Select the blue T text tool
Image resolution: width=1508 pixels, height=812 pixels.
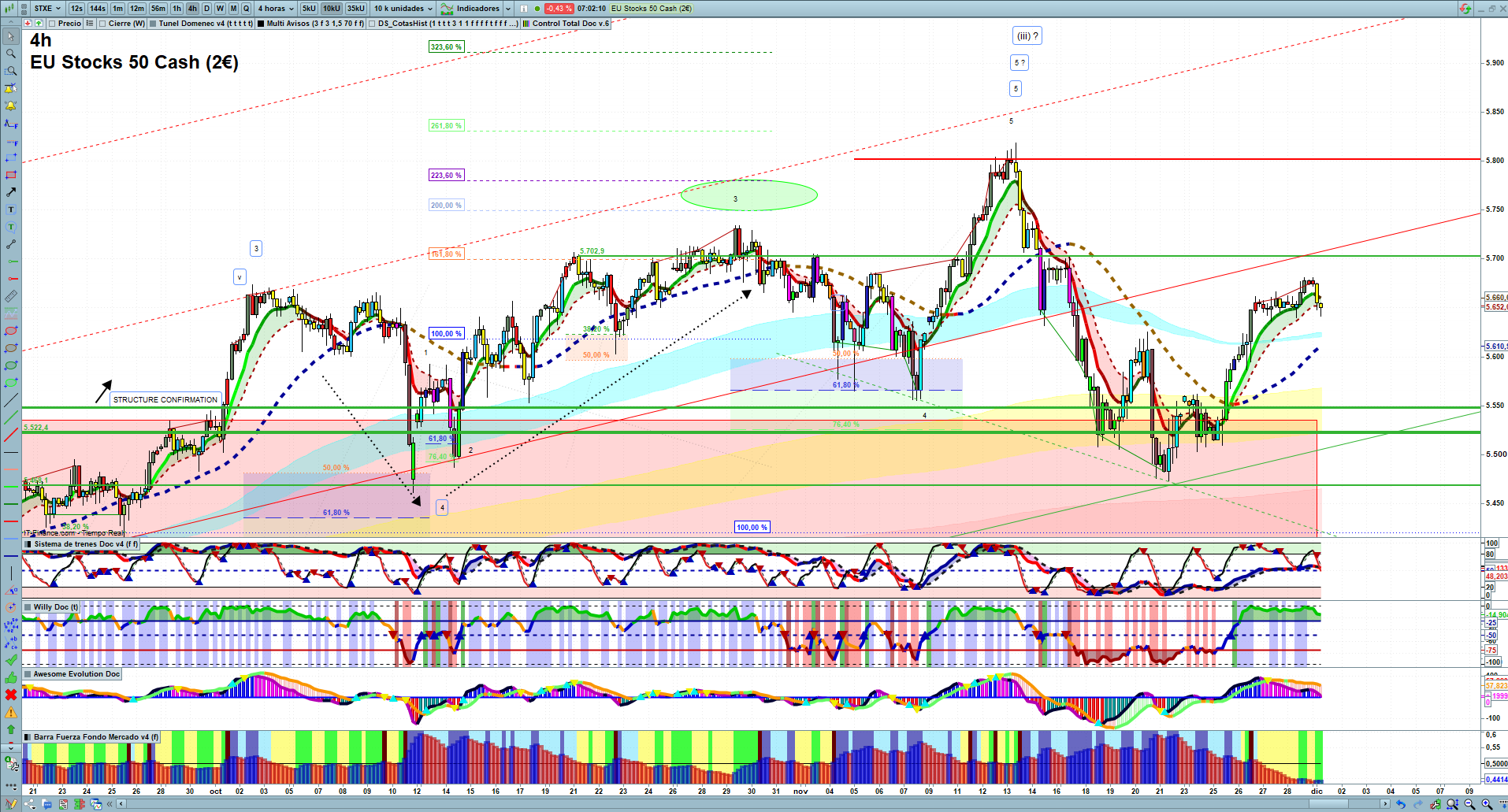(11, 209)
